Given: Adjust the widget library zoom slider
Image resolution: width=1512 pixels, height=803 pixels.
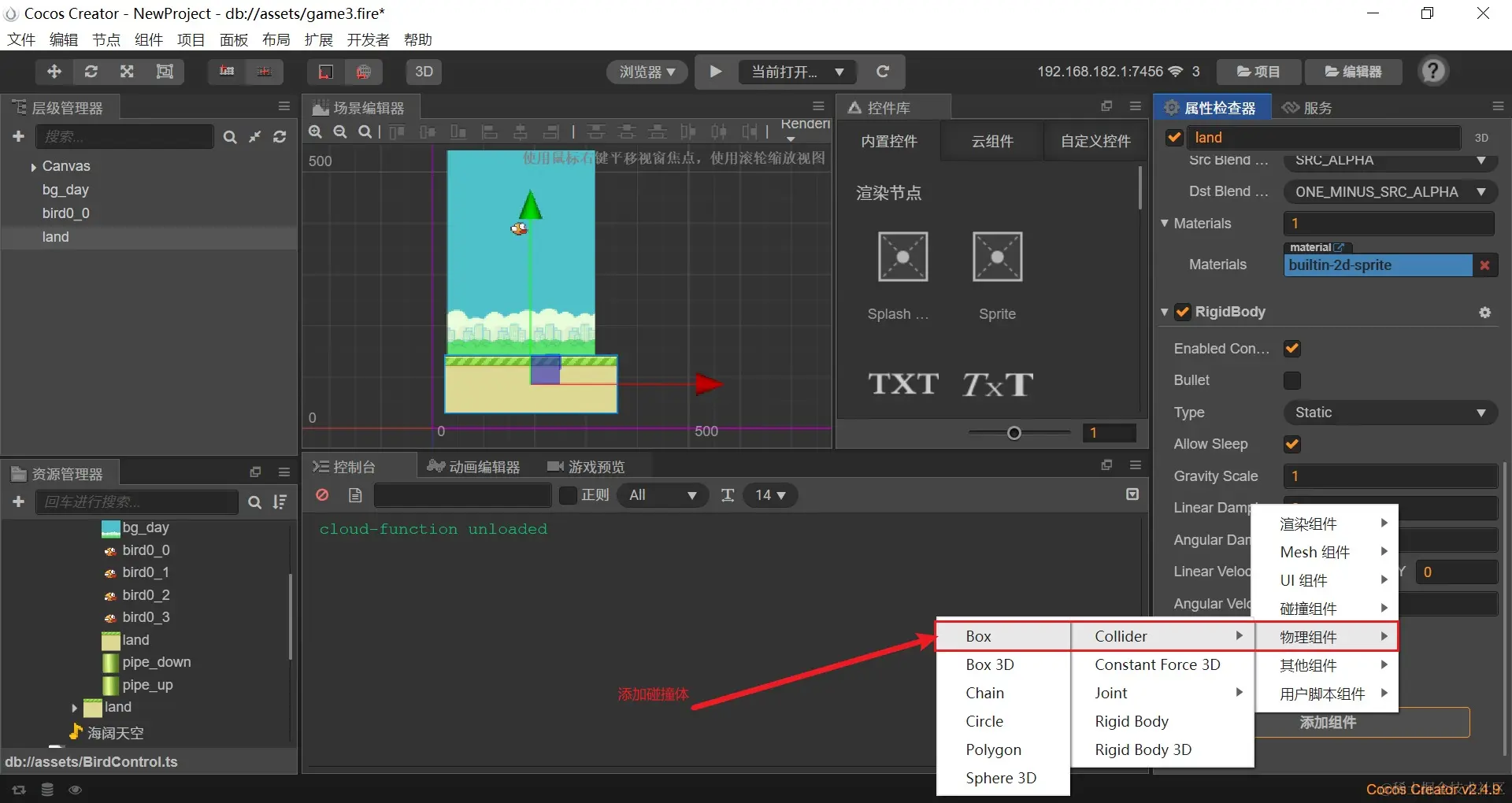Looking at the screenshot, I should click(x=1014, y=432).
